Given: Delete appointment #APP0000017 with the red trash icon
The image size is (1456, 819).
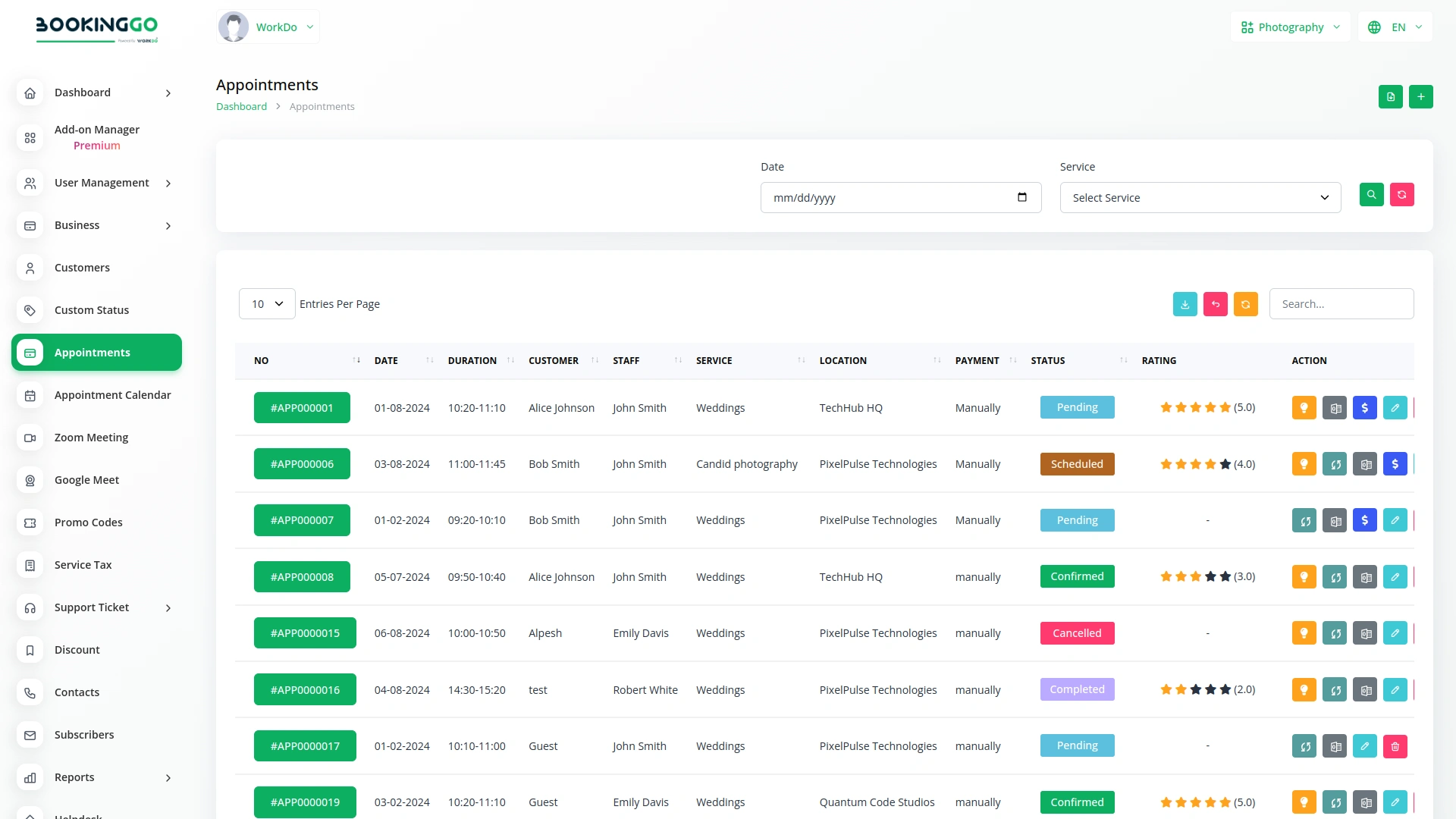Looking at the screenshot, I should pos(1395,745).
